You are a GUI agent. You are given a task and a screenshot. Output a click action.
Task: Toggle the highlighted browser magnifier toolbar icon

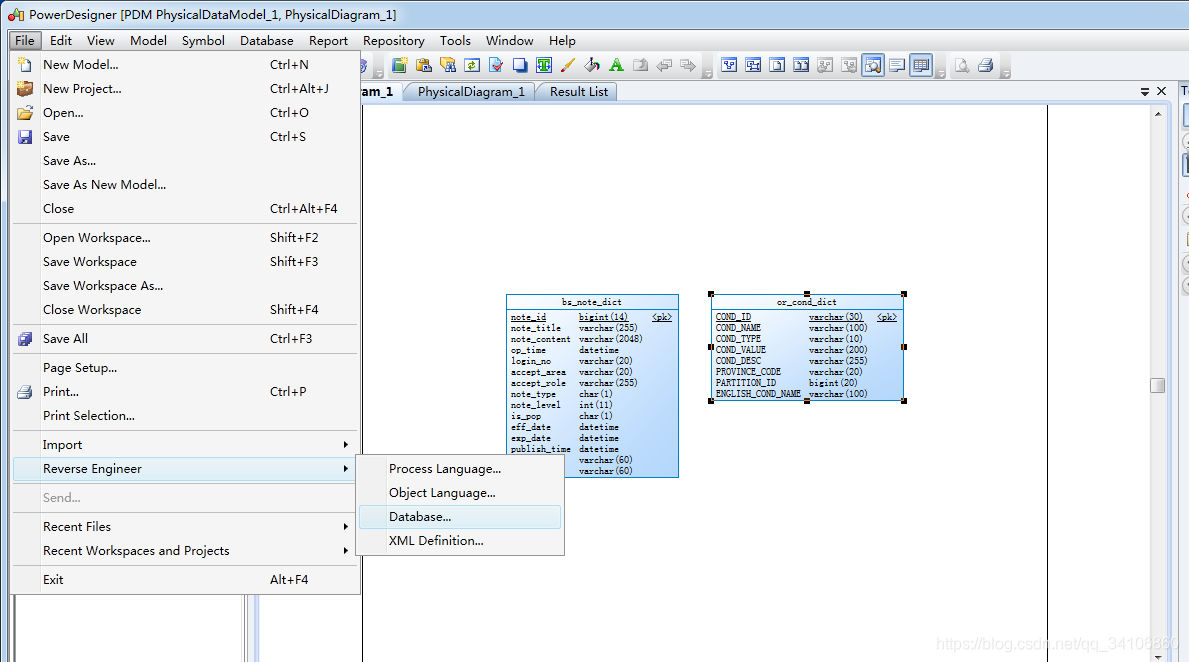(873, 65)
